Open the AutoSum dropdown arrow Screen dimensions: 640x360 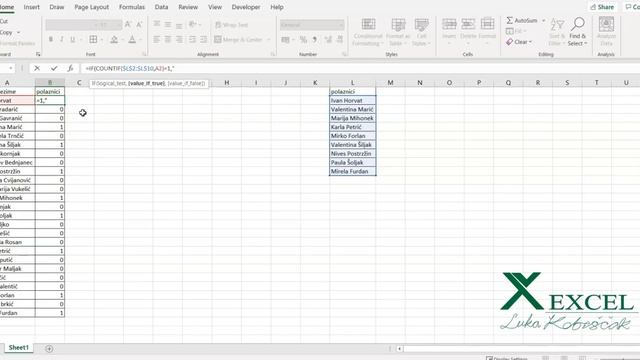pyautogui.click(x=543, y=20)
